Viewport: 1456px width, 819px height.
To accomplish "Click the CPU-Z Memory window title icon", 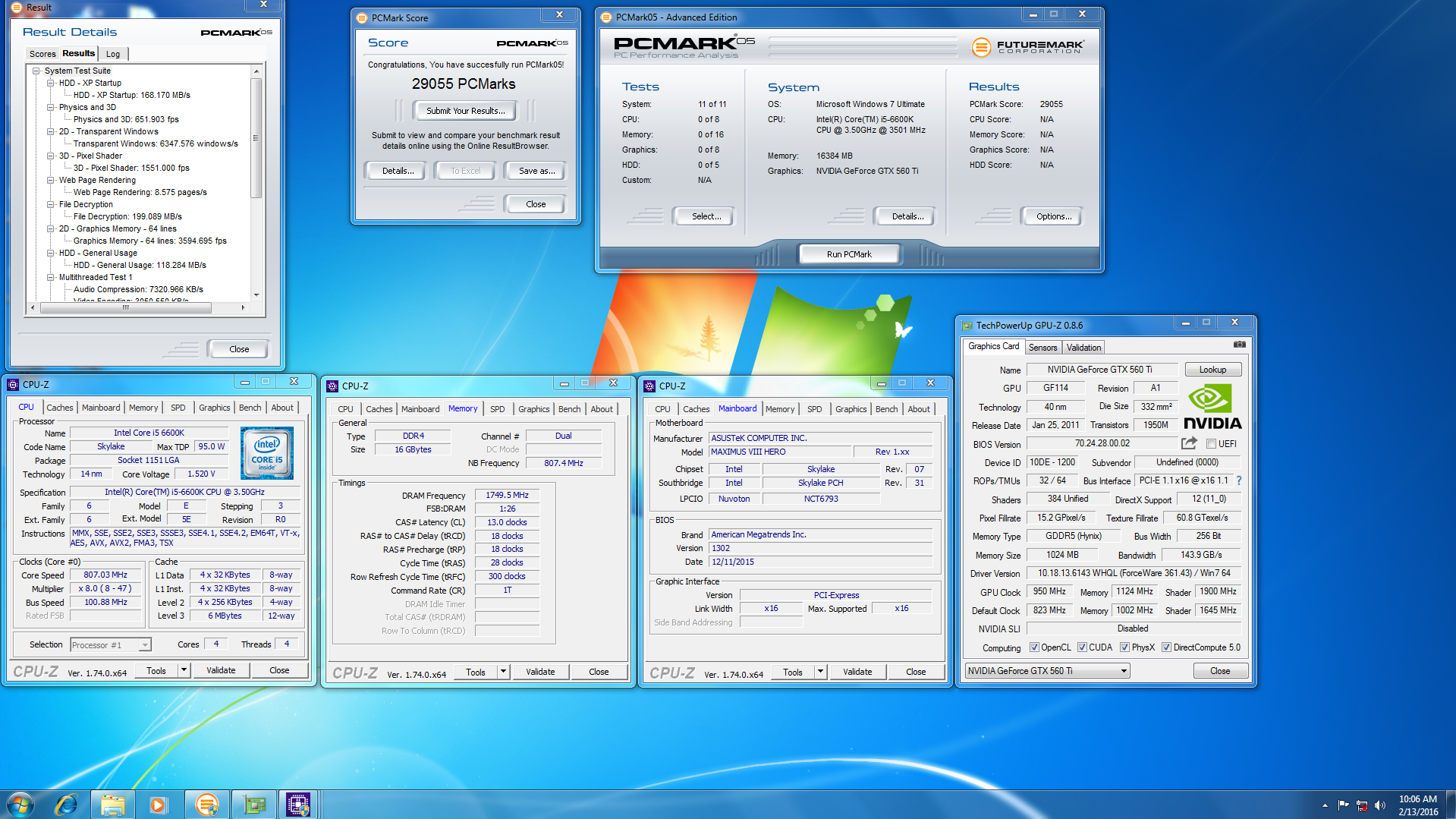I will 332,386.
